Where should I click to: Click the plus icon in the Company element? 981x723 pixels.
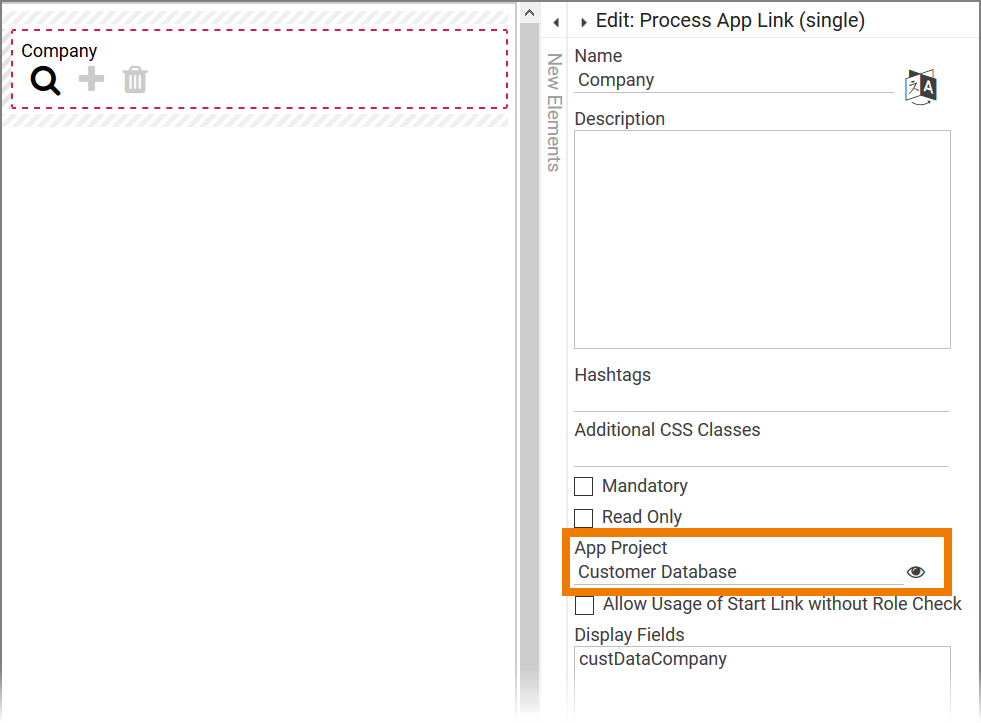91,80
